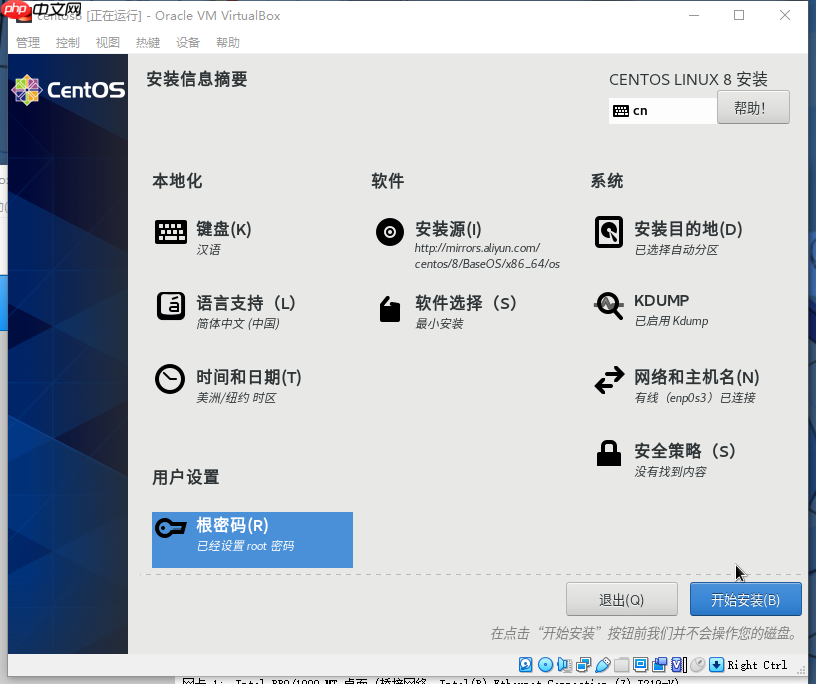Click the 软件选择(S) package icon

click(x=389, y=309)
